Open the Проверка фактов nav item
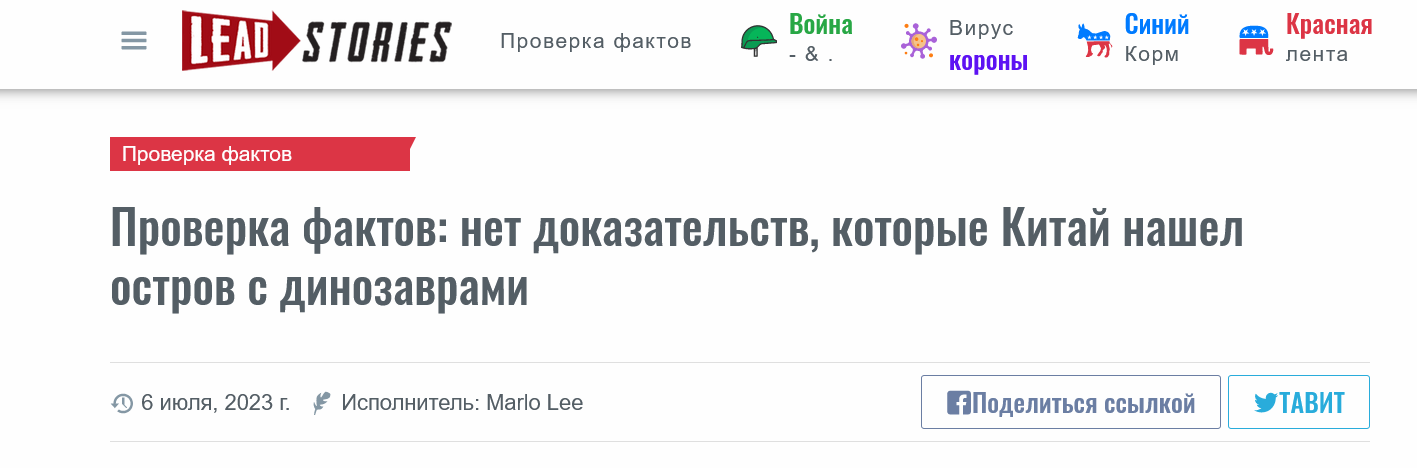This screenshot has width=1417, height=468. [596, 41]
